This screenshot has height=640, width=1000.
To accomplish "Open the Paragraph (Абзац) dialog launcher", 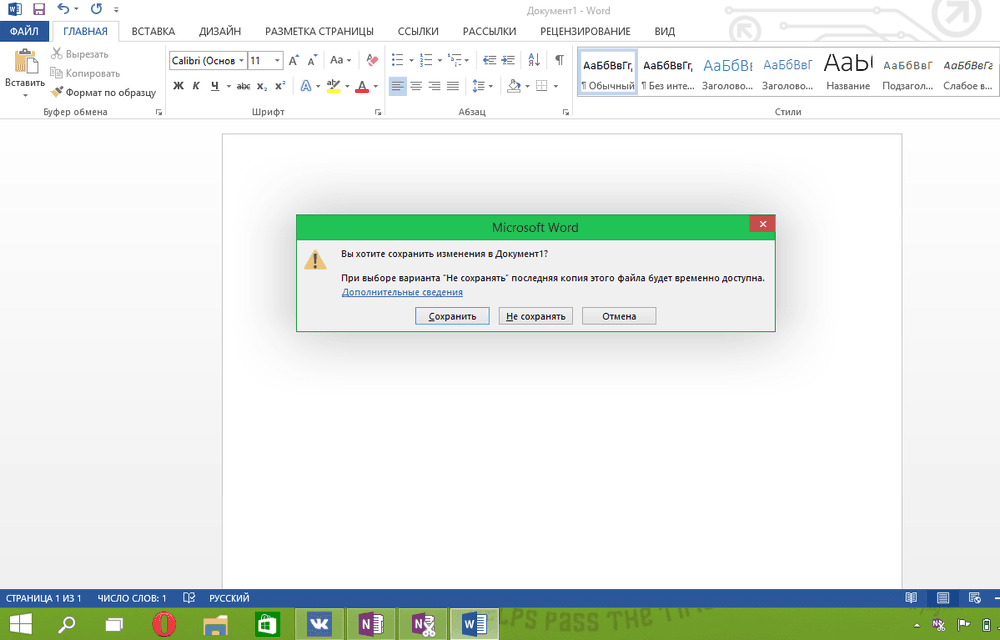I will [x=566, y=112].
